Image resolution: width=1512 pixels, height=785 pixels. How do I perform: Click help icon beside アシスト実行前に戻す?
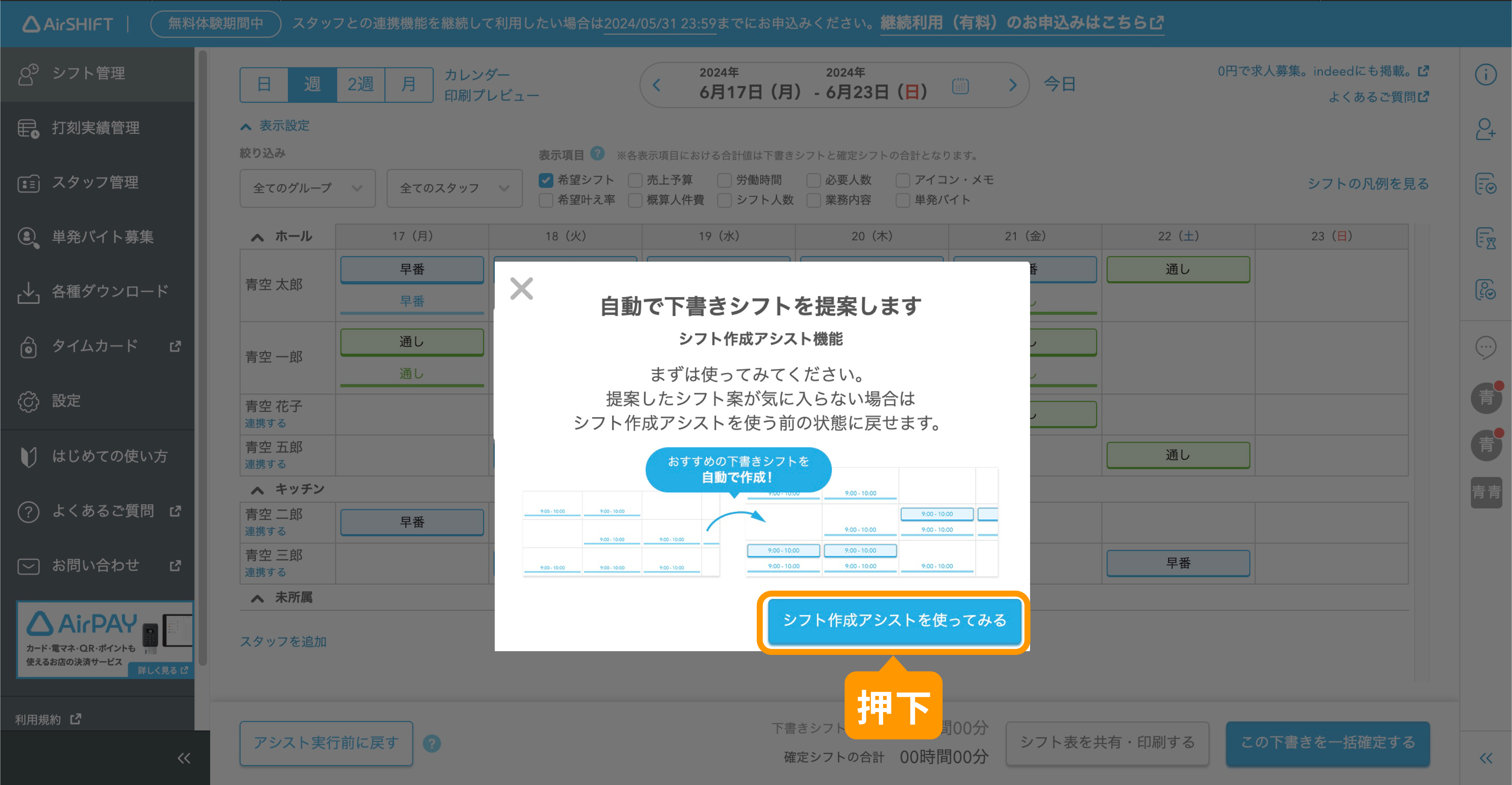tap(431, 744)
